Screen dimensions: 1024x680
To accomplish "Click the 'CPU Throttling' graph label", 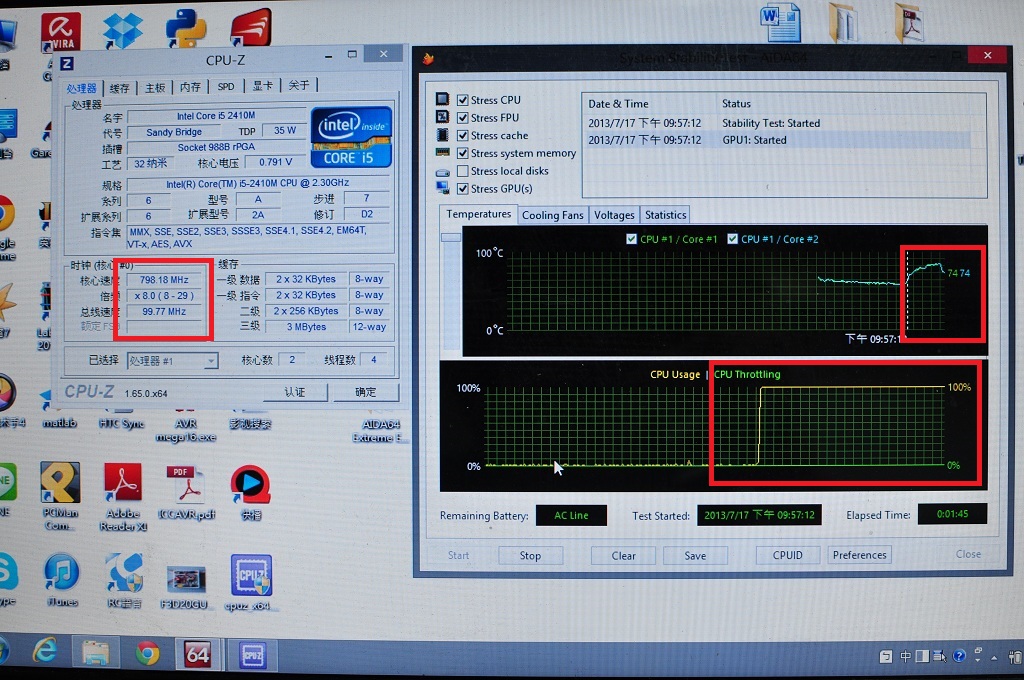I will click(747, 374).
